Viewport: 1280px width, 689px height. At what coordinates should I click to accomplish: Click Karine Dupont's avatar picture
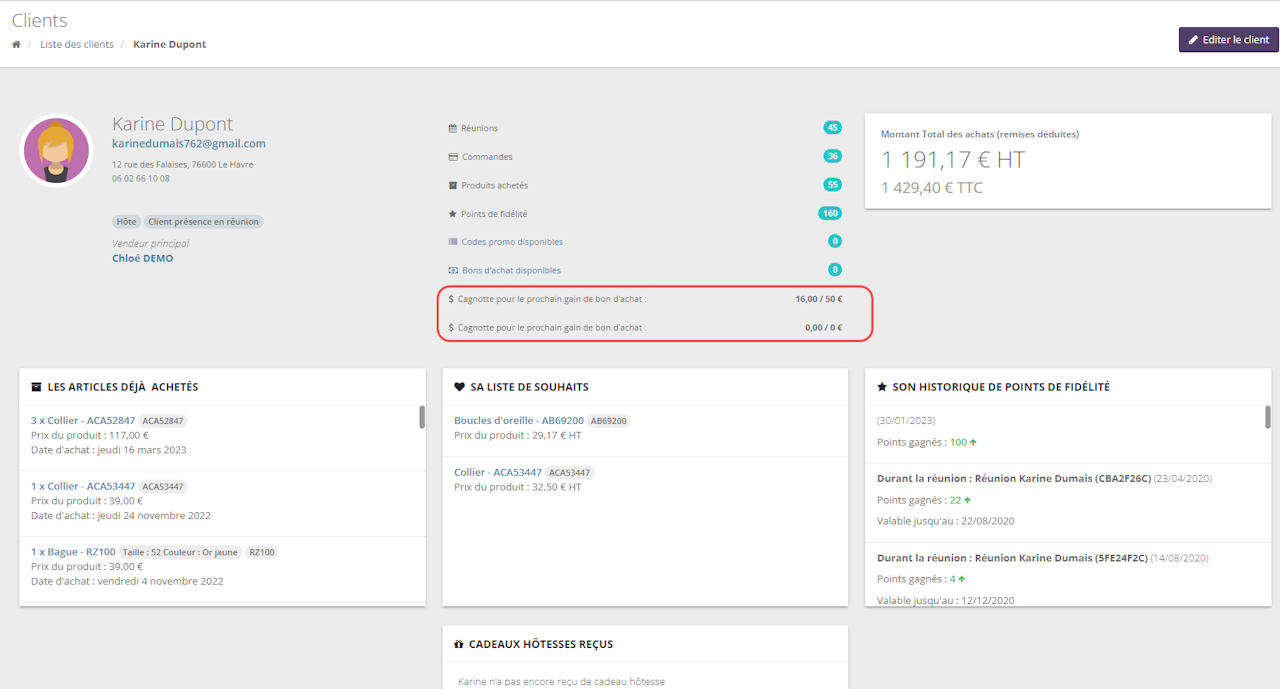coord(57,151)
